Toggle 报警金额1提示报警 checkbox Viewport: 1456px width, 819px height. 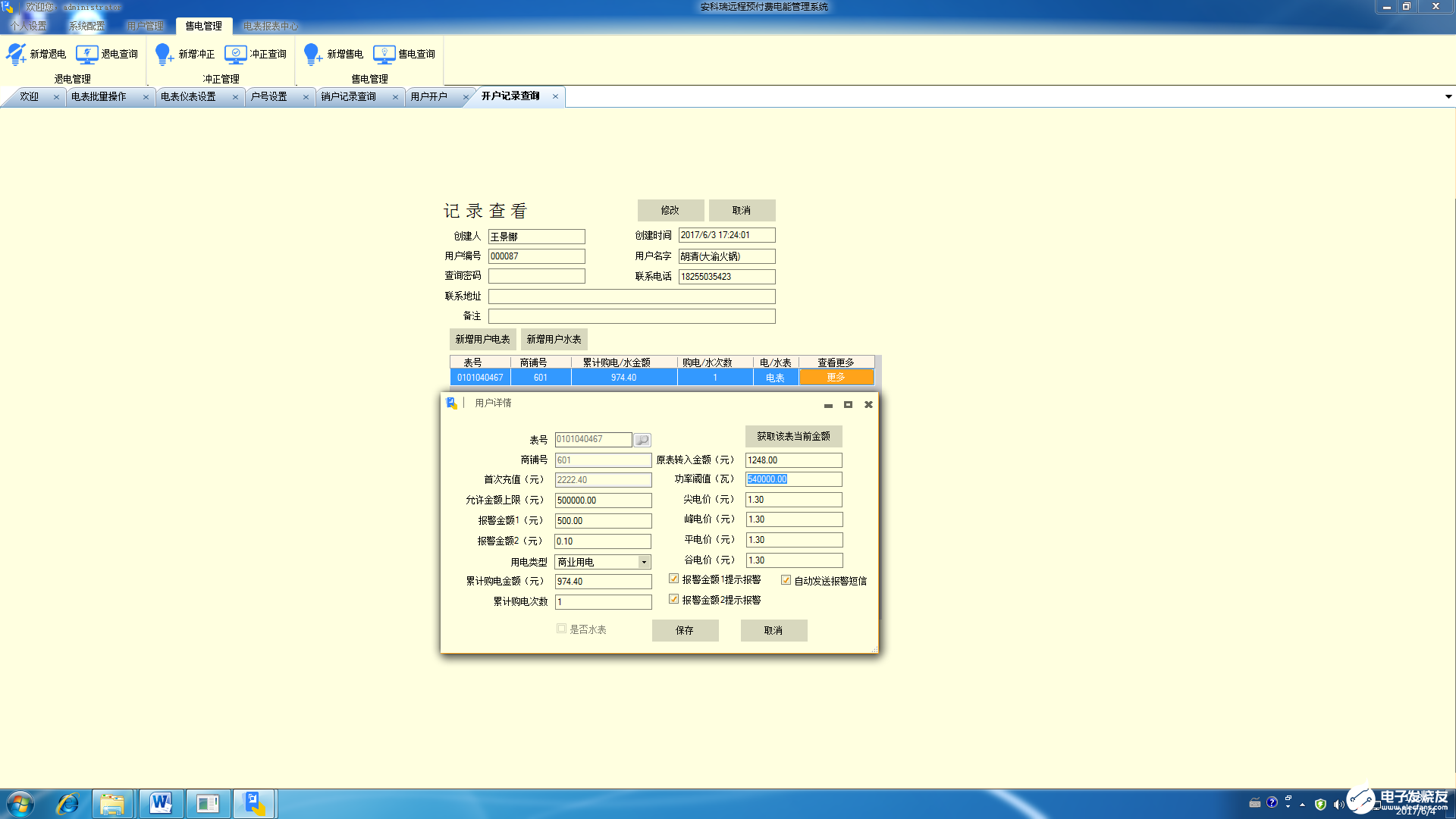673,579
